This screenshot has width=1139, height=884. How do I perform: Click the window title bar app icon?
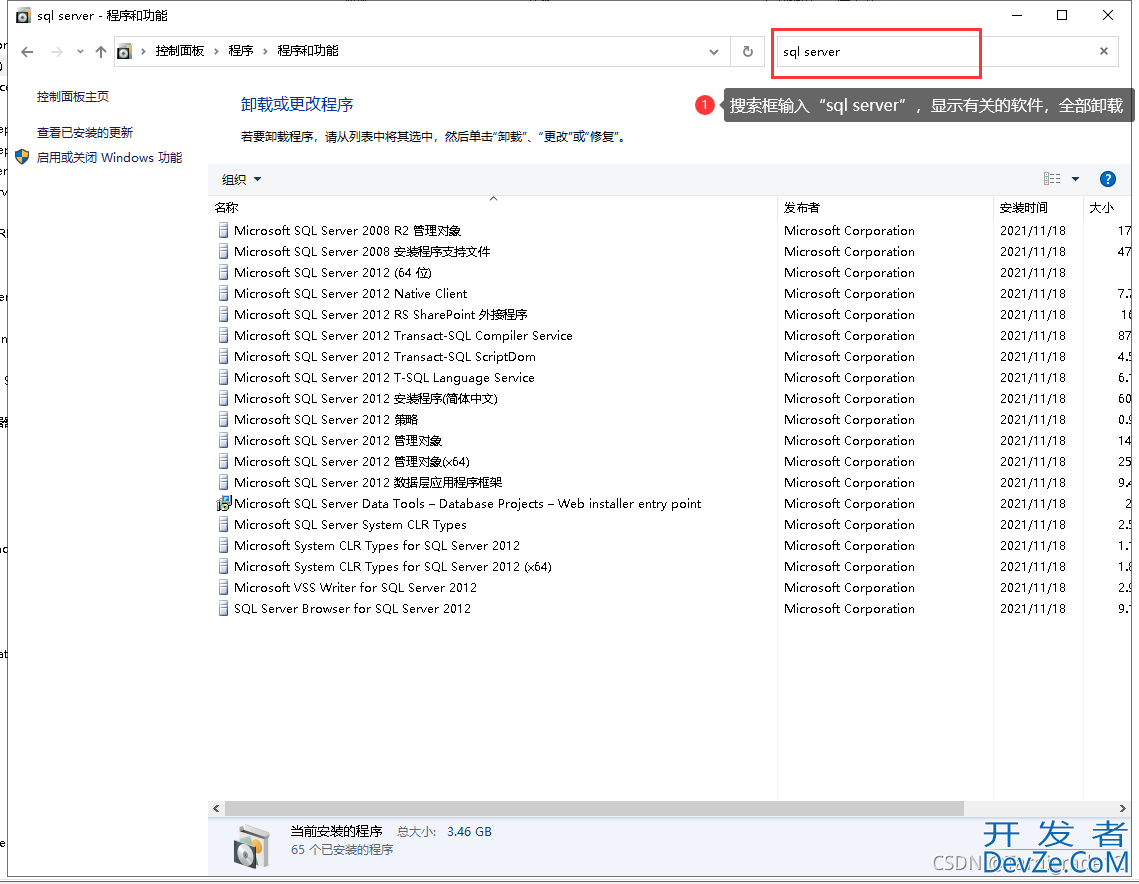[23, 15]
